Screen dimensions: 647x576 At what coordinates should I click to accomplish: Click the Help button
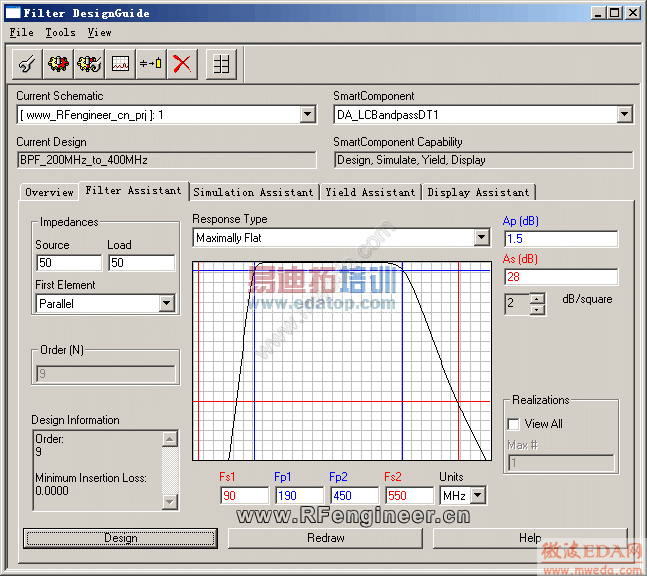[x=530, y=538]
